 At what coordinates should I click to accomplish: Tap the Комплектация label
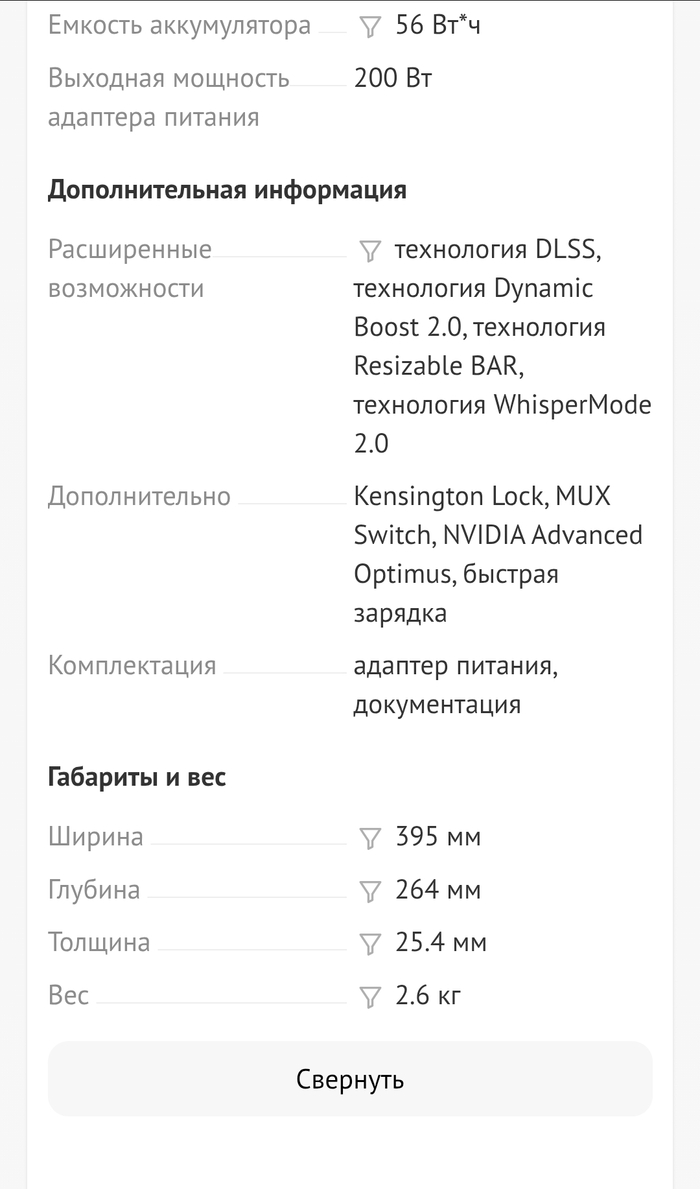132,666
